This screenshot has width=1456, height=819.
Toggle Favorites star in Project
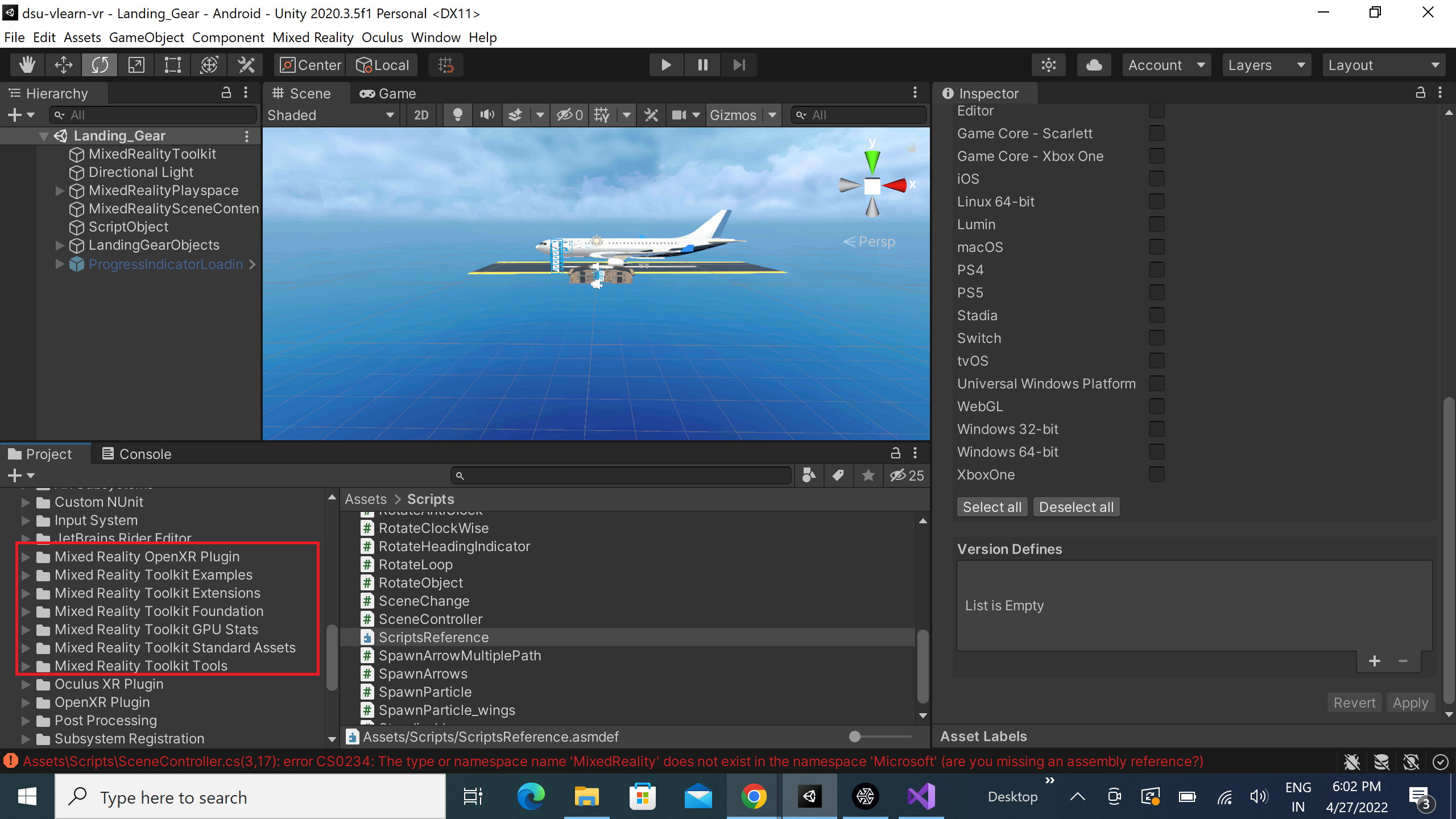(868, 475)
